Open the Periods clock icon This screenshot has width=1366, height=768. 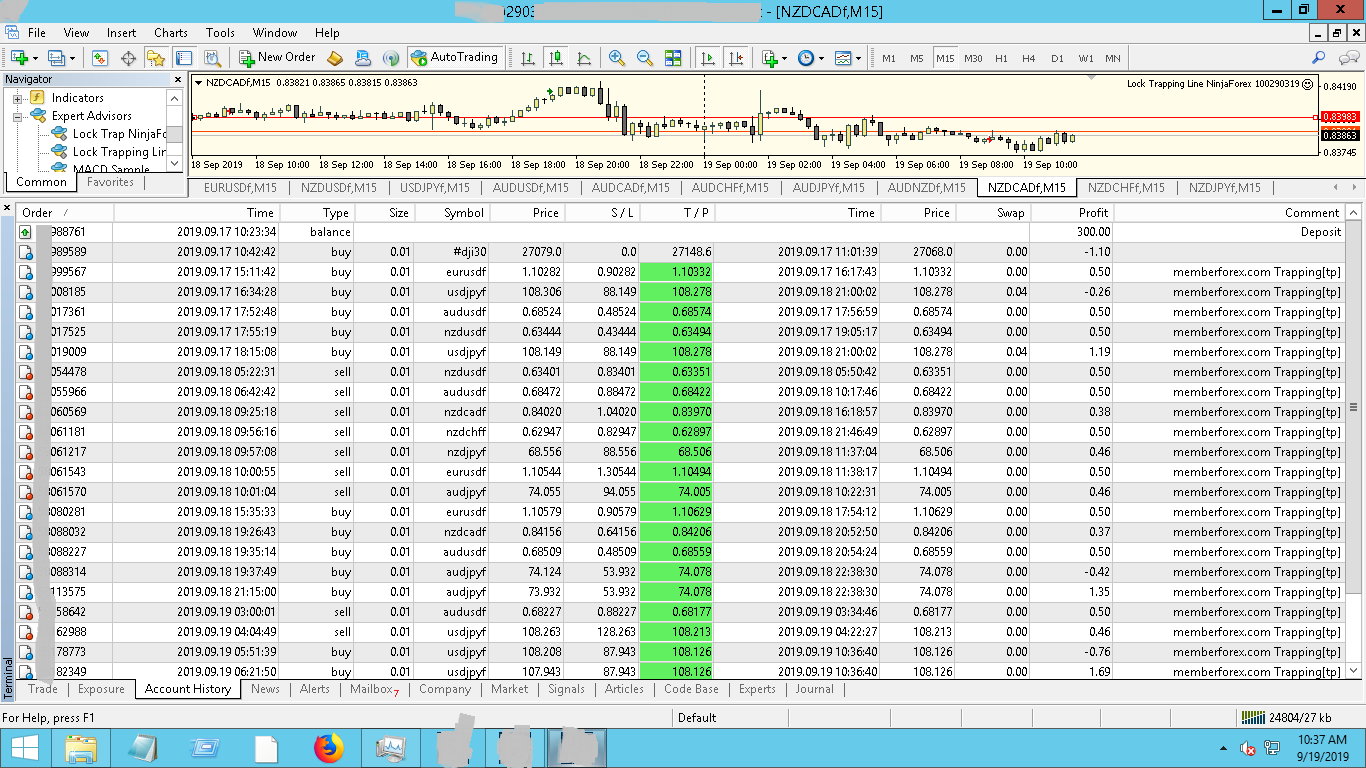[x=805, y=58]
